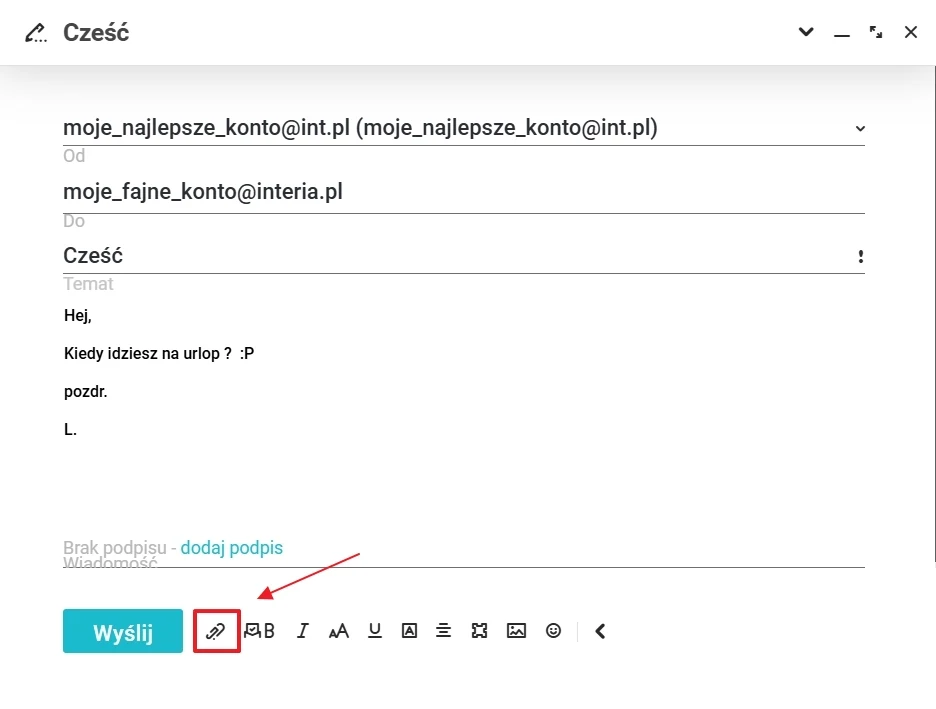Click the envelope checkmark icon beside Bold
936x709 pixels.
(x=253, y=630)
